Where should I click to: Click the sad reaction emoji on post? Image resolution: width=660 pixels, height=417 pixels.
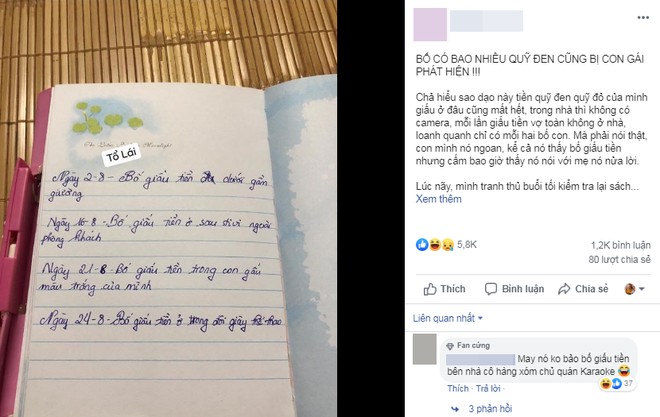(x=447, y=245)
